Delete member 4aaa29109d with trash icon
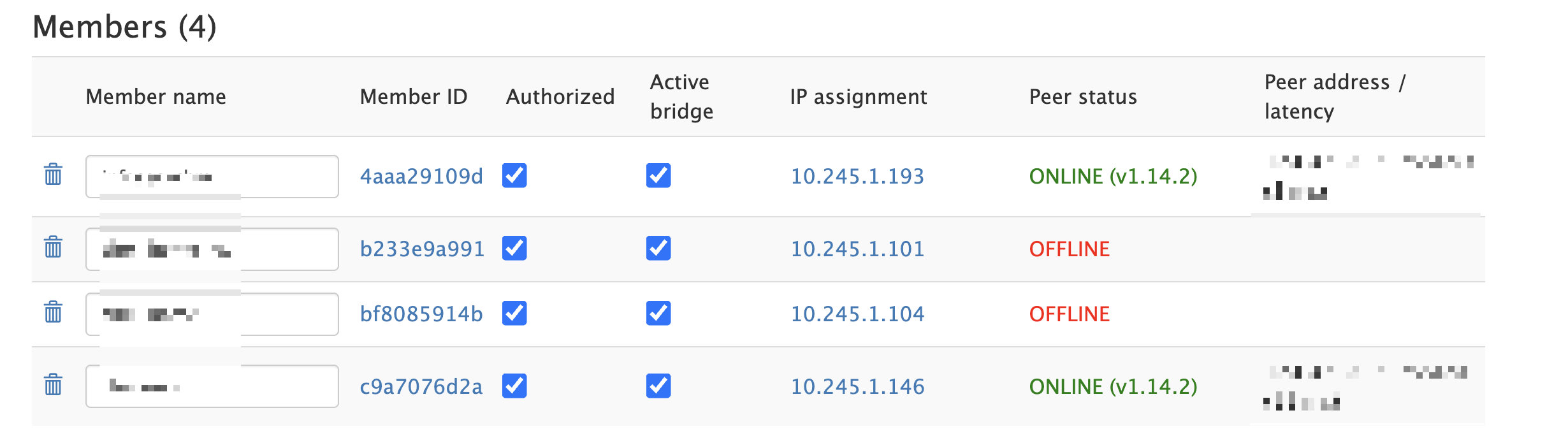 [53, 174]
